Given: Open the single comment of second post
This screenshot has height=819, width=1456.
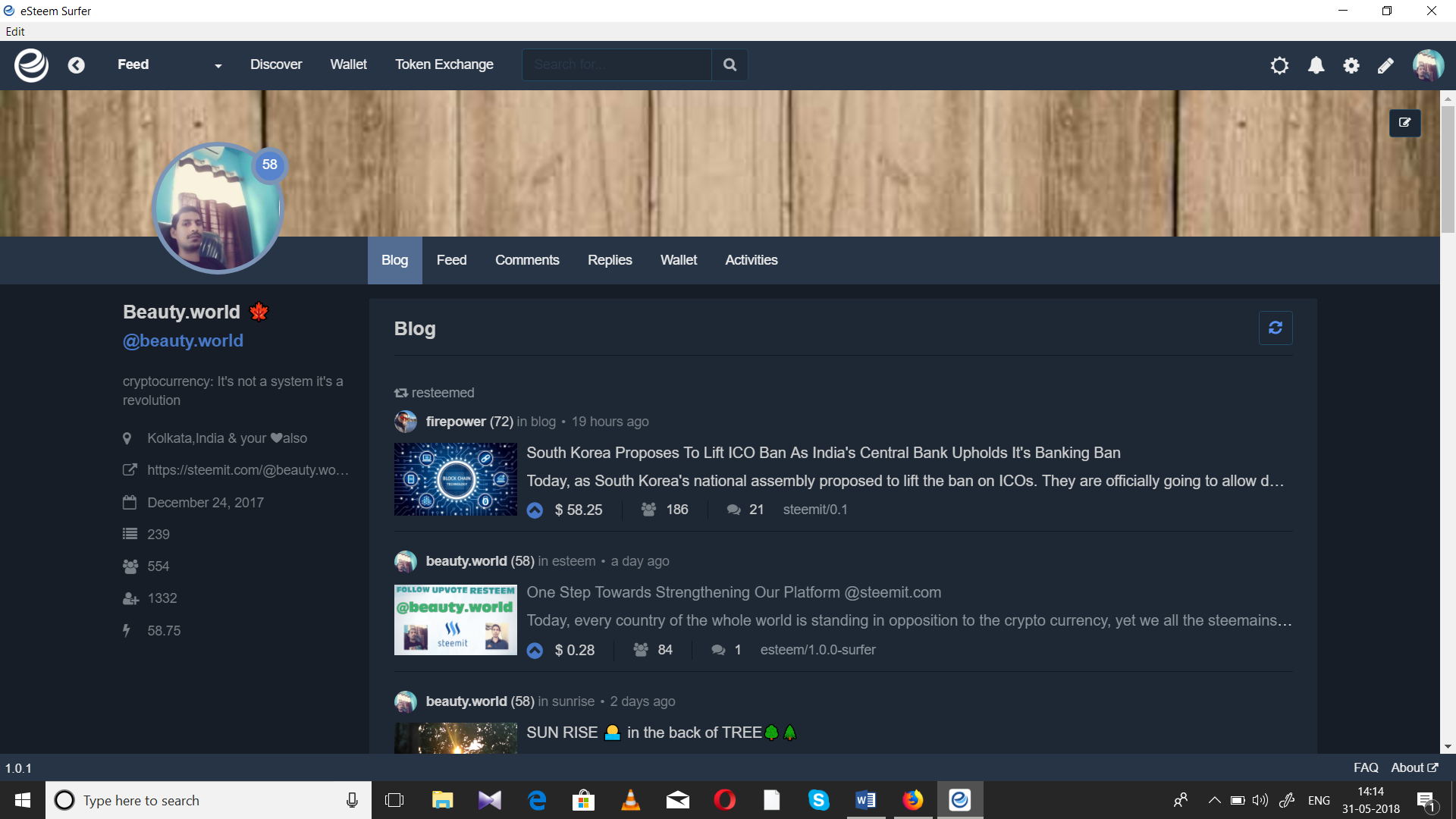Looking at the screenshot, I should point(726,651).
